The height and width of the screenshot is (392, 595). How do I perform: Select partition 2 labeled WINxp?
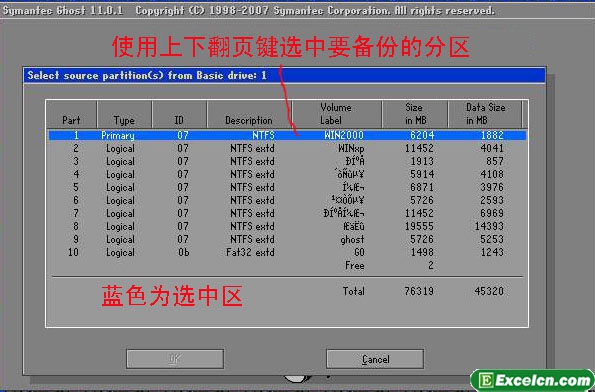(287, 148)
